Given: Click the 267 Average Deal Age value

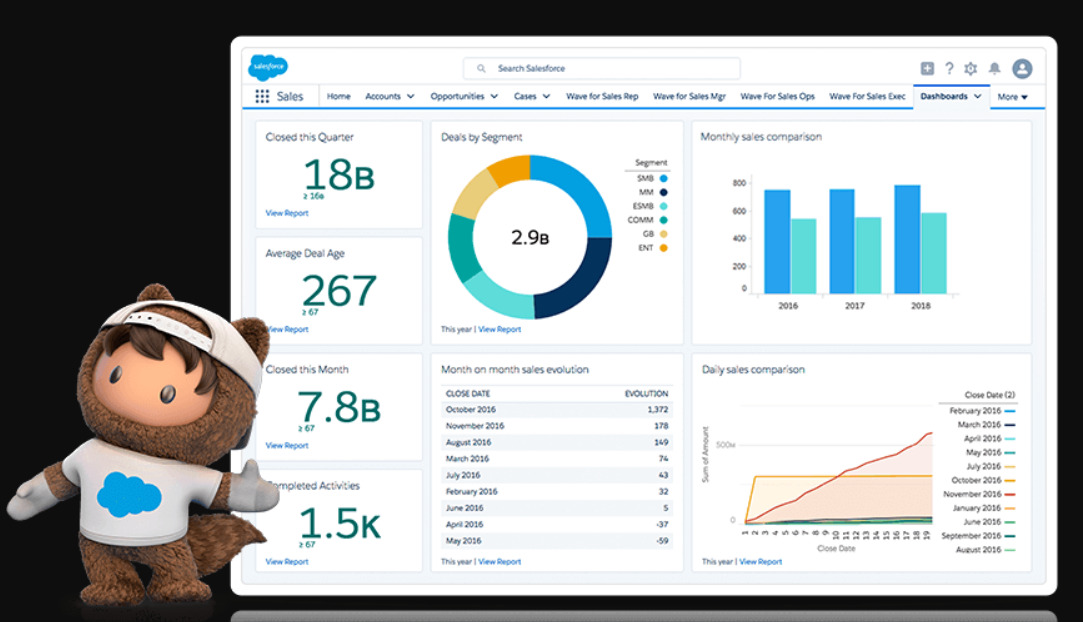Looking at the screenshot, I should [x=339, y=291].
